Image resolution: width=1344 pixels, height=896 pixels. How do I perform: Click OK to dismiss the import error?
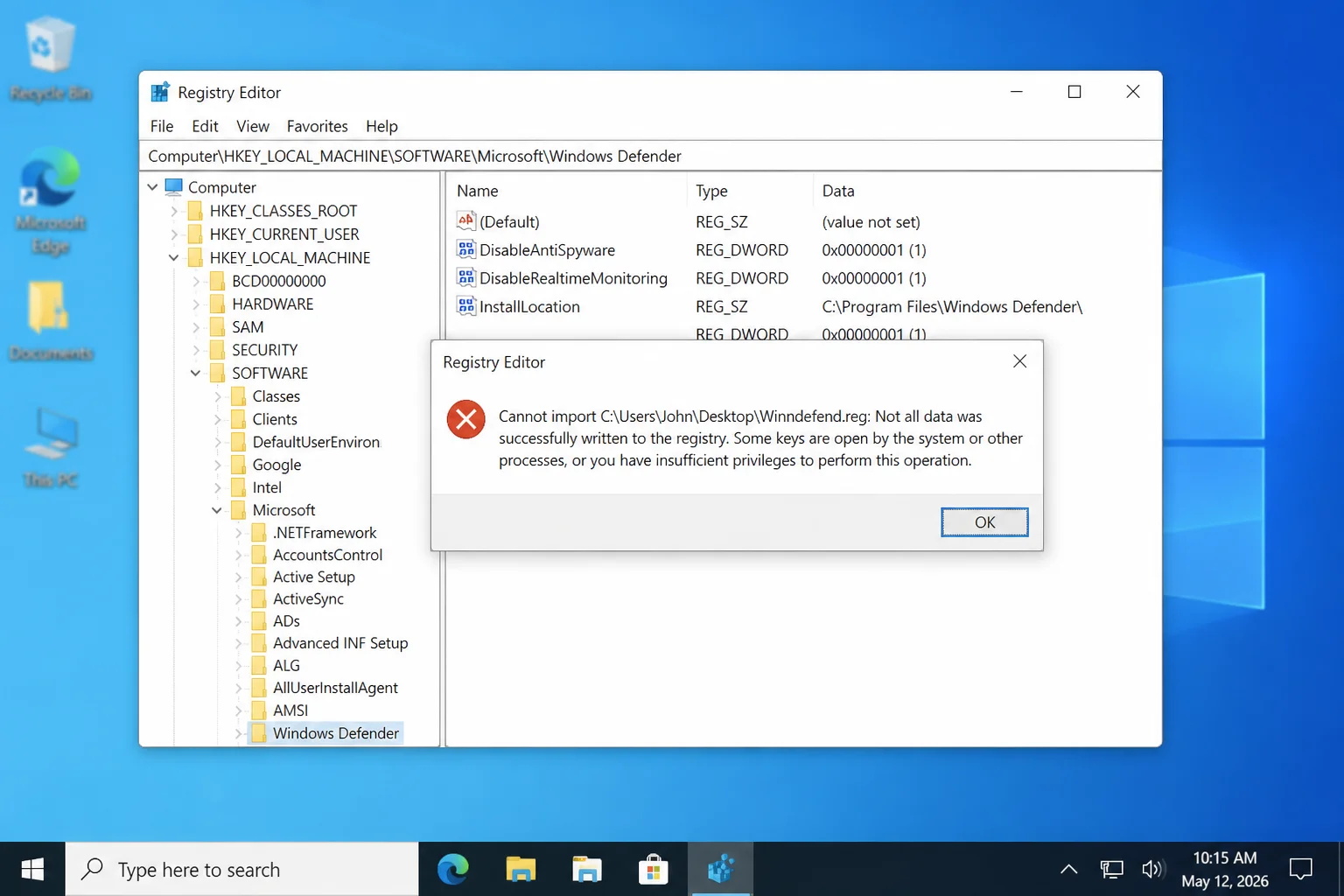pos(984,521)
